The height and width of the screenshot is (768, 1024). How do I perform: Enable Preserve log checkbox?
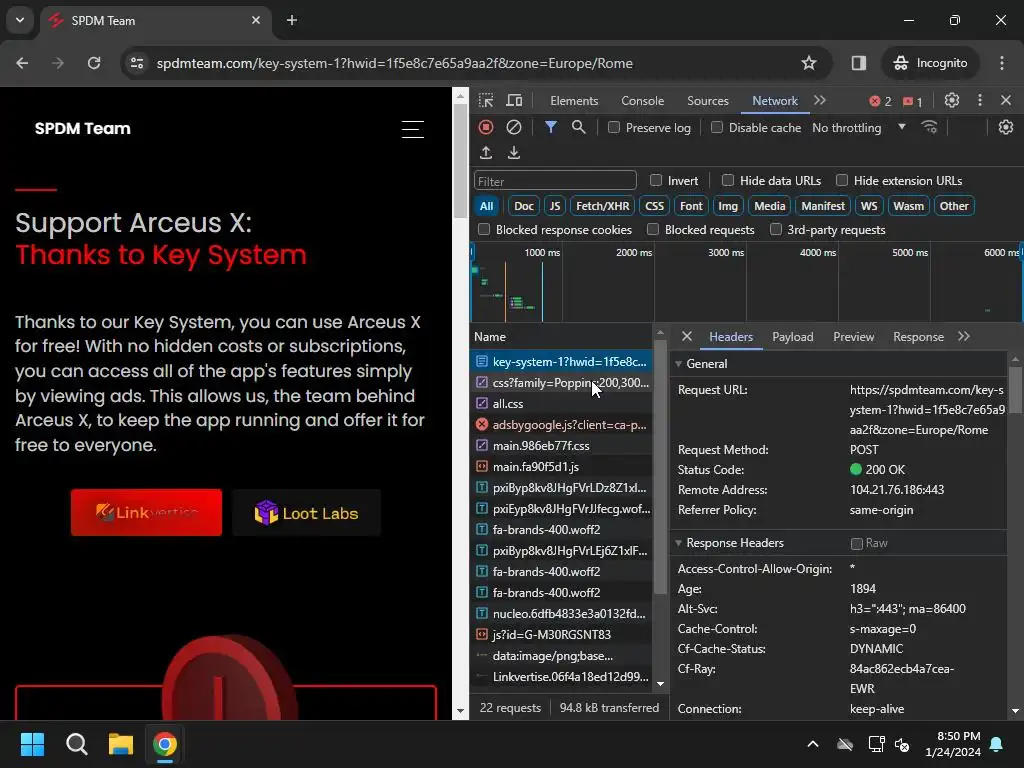(x=614, y=127)
